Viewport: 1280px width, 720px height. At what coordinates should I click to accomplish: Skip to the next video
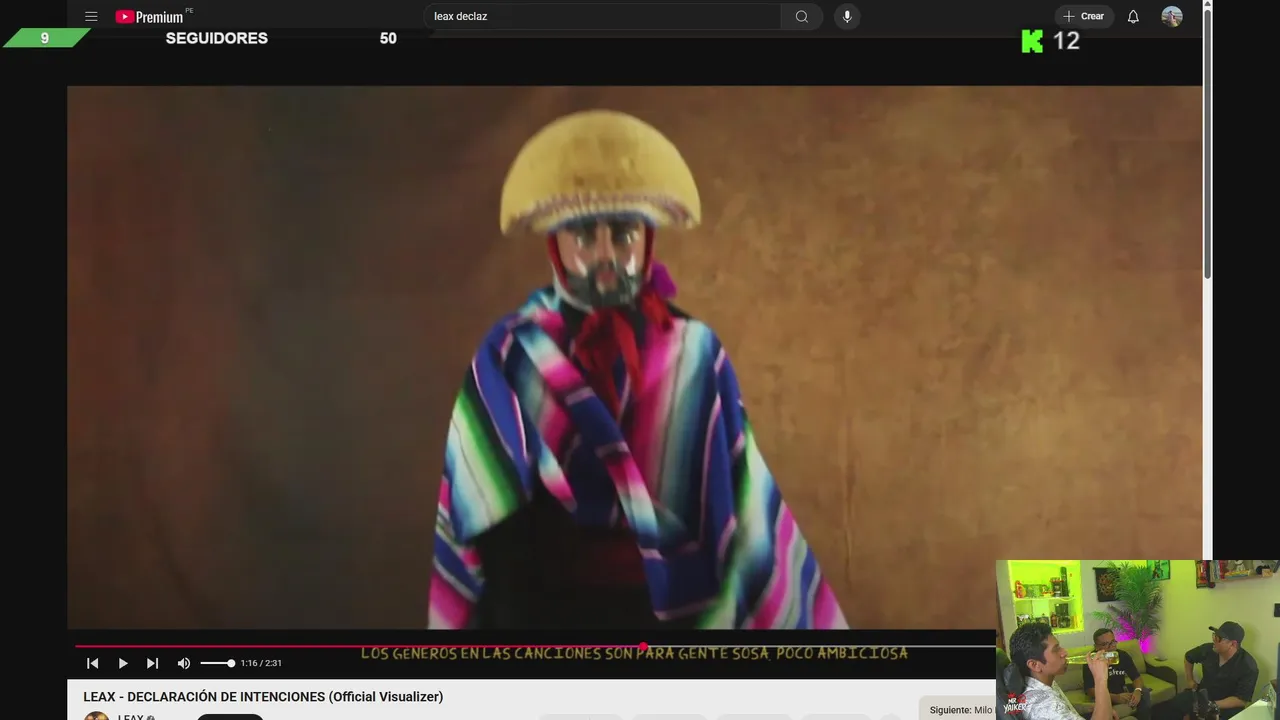coord(152,663)
